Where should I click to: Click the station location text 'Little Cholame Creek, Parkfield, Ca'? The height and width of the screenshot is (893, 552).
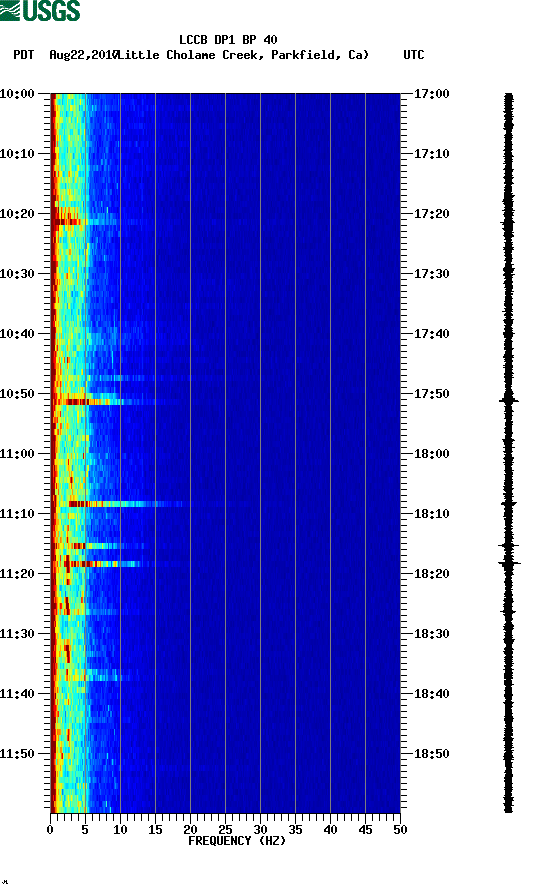tap(243, 55)
